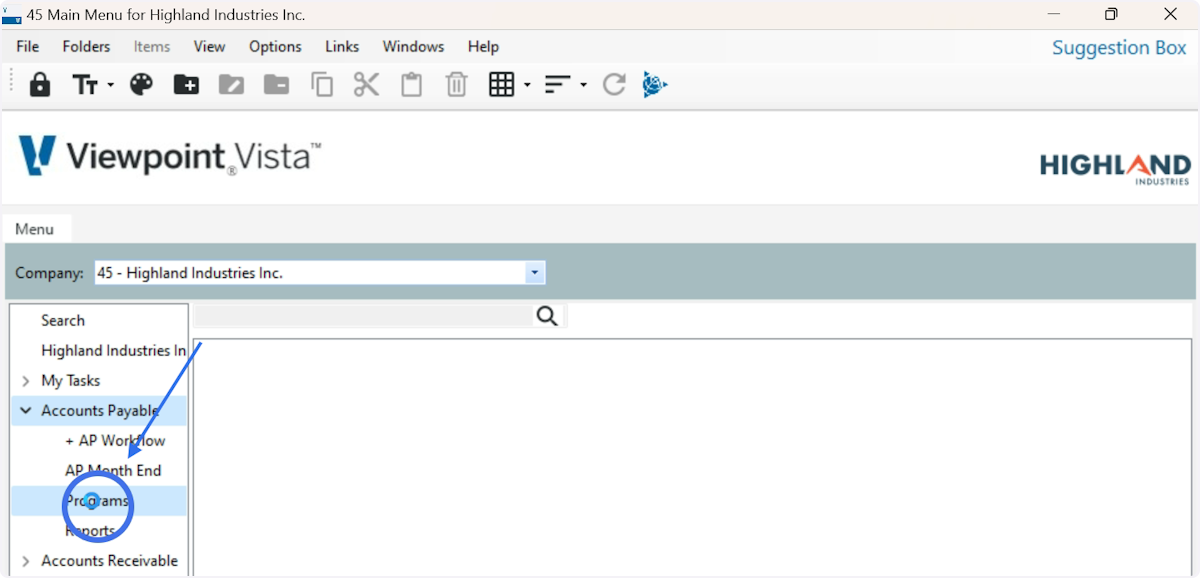Click the refresh icon

pos(614,85)
